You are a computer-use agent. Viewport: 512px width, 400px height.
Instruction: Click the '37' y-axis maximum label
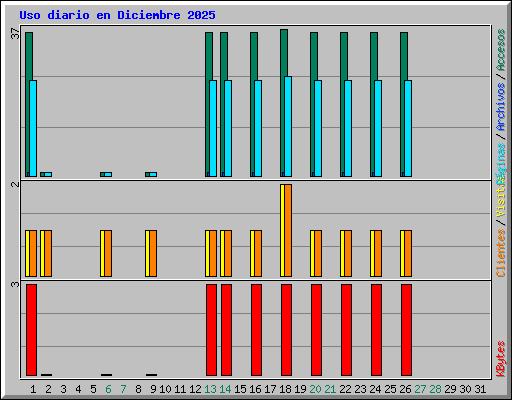pyautogui.click(x=15, y=34)
